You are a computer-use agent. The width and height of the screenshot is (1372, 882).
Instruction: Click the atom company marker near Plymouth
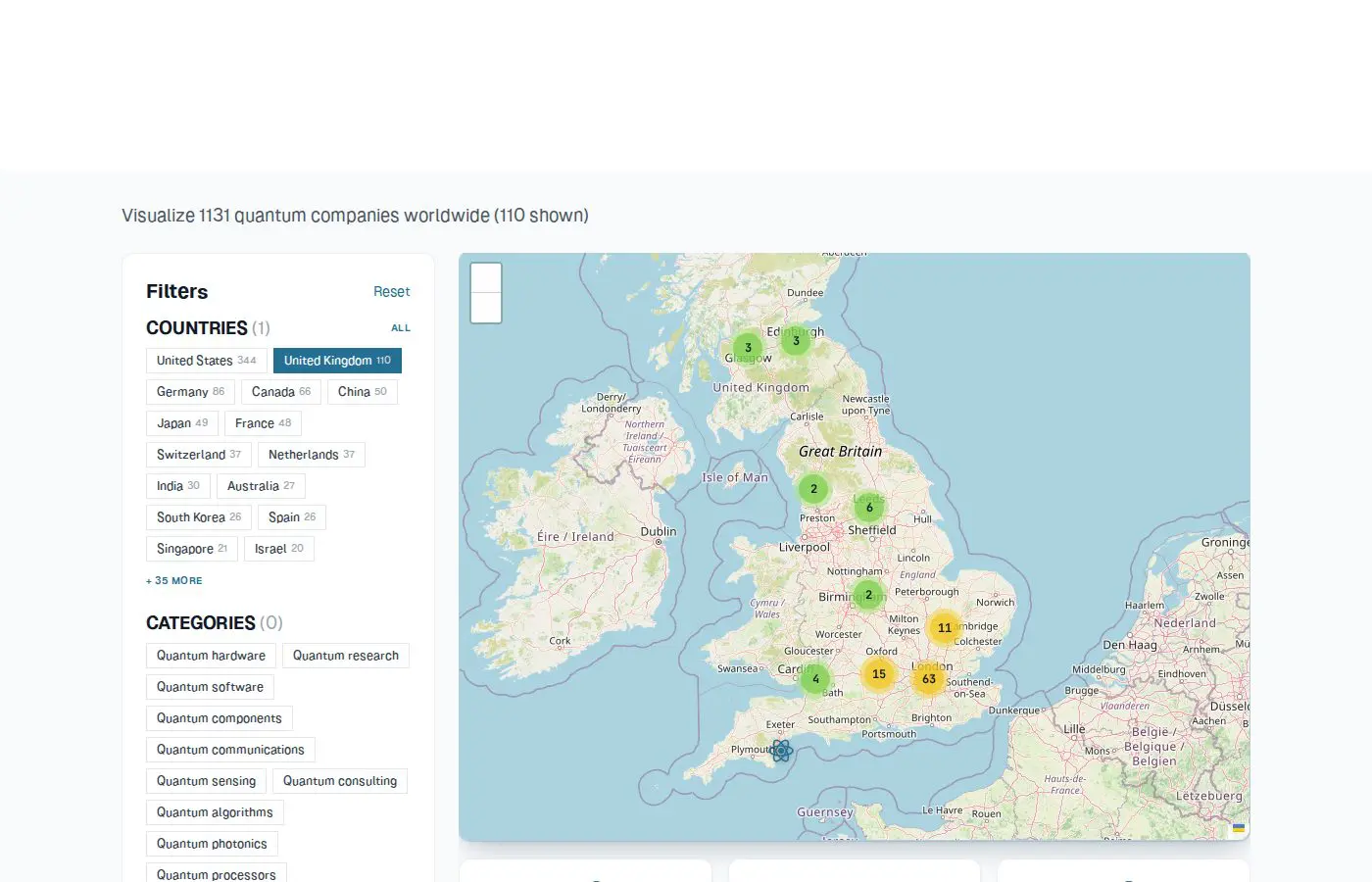click(x=781, y=751)
